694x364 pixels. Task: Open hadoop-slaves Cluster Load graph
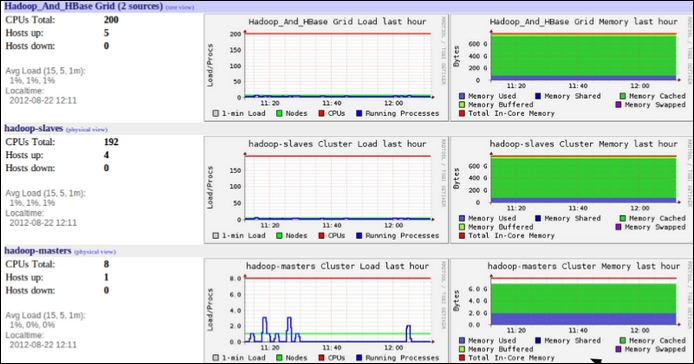(326, 190)
